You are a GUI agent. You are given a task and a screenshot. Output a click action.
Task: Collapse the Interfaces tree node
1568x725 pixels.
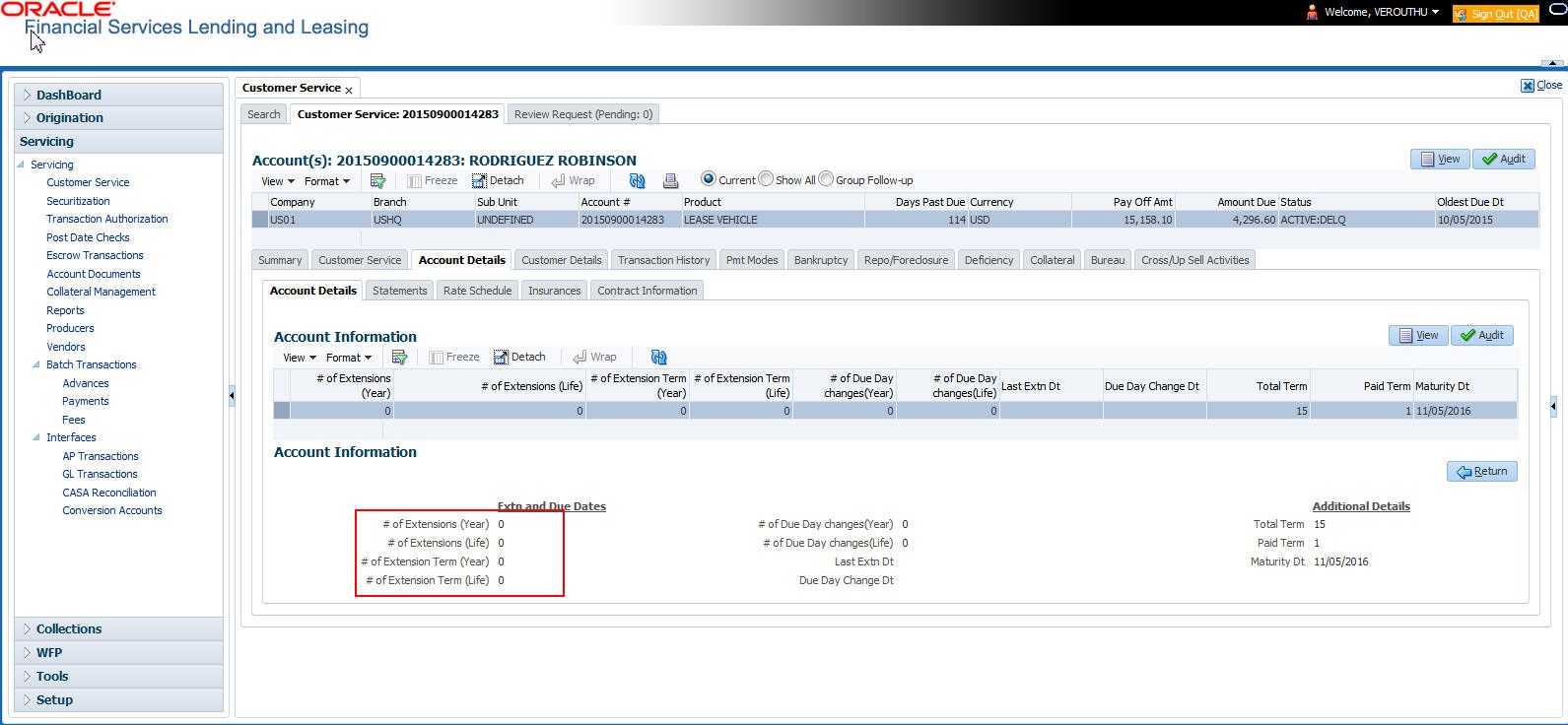36,437
